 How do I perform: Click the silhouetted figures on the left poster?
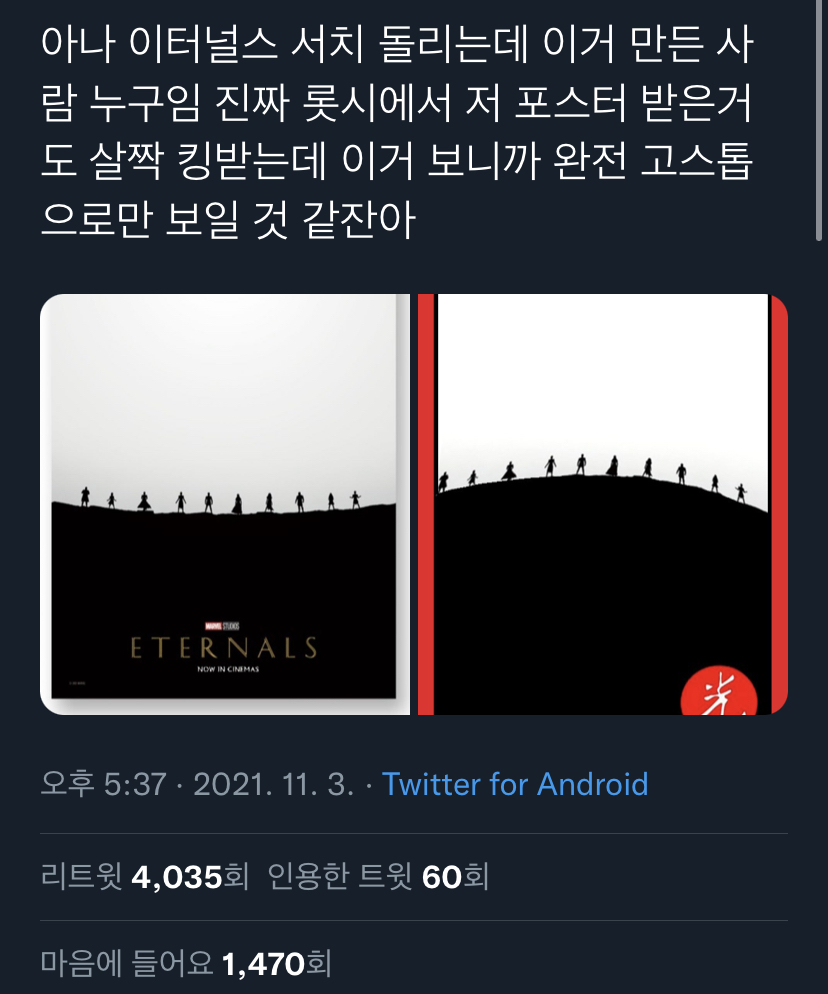[x=220, y=500]
